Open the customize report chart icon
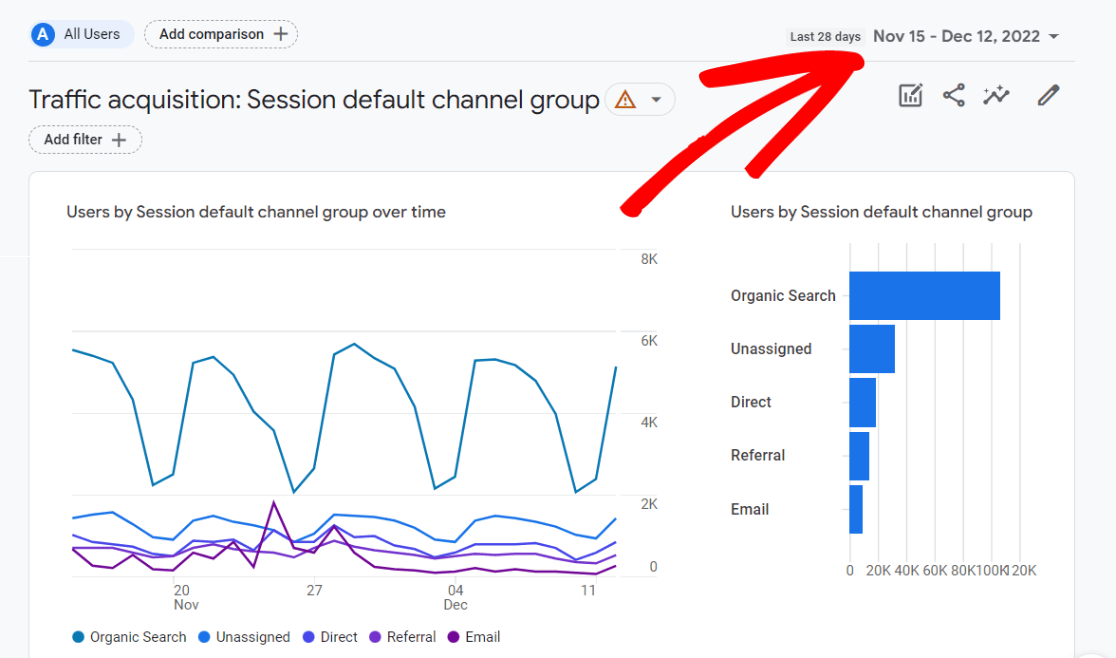The height and width of the screenshot is (658, 1116). (x=910, y=96)
